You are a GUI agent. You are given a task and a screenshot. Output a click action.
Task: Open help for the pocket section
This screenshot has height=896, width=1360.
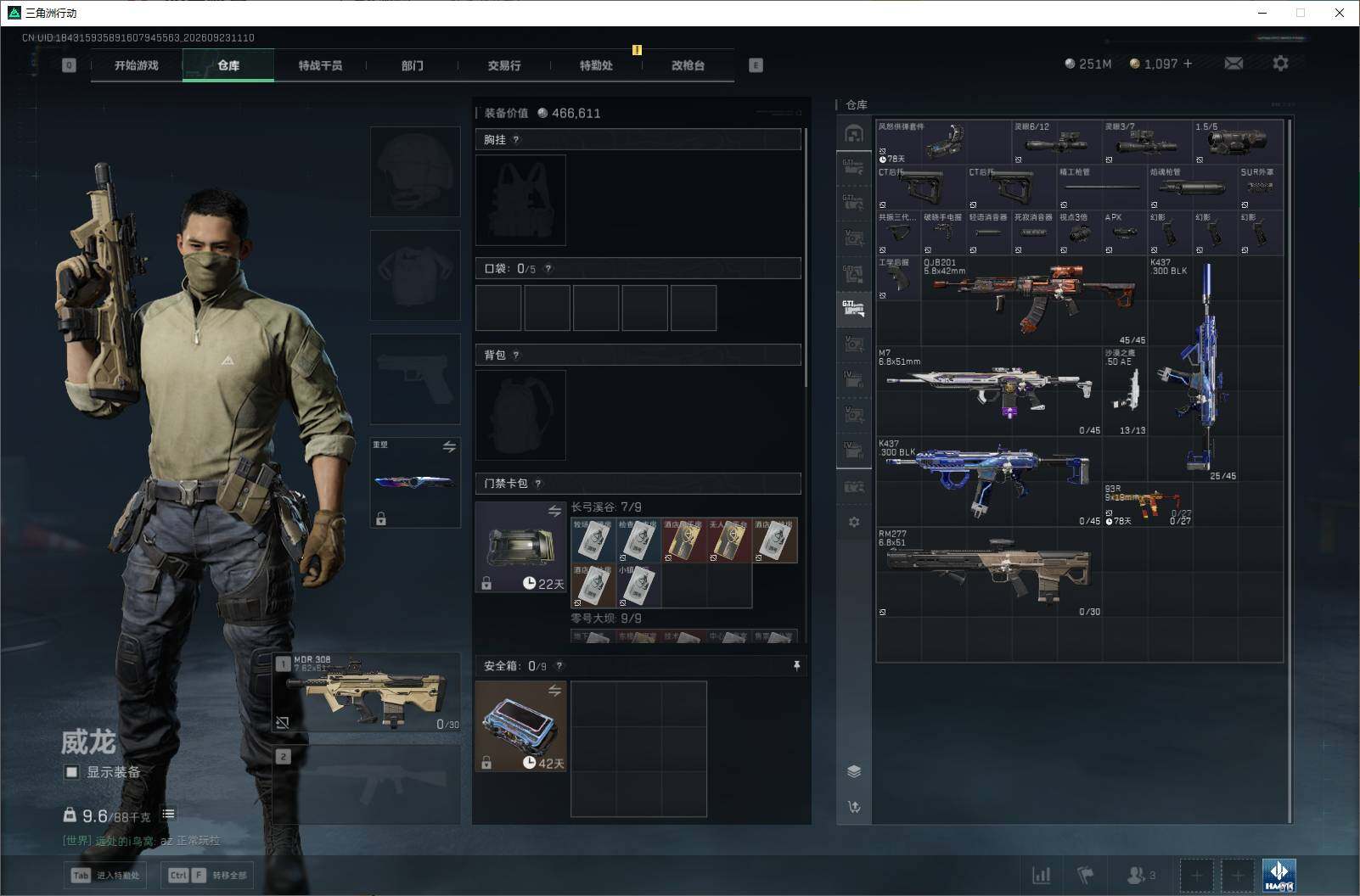548,269
